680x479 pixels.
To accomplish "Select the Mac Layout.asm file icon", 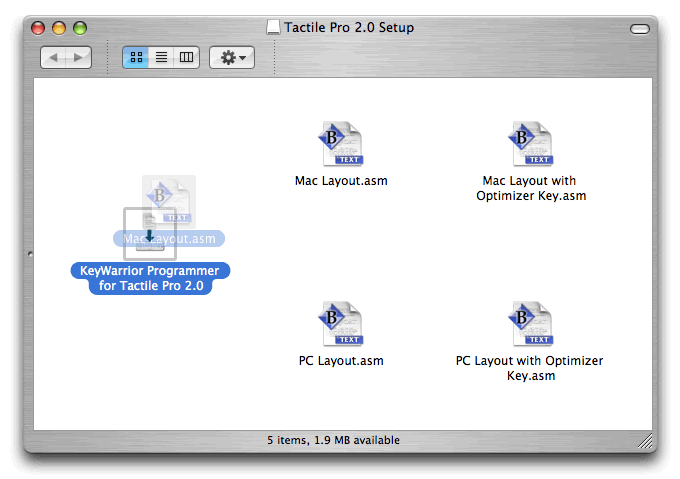I will coord(341,143).
